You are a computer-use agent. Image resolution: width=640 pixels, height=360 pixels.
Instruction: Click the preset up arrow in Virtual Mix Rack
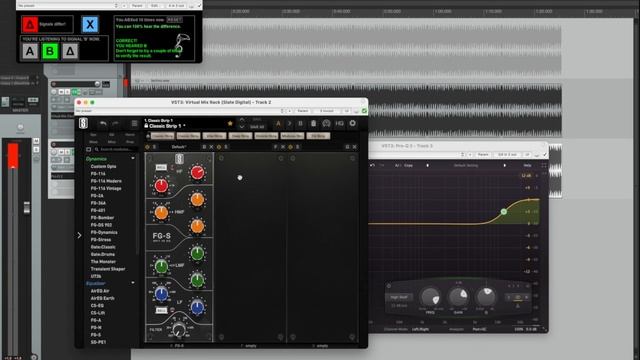click(242, 120)
